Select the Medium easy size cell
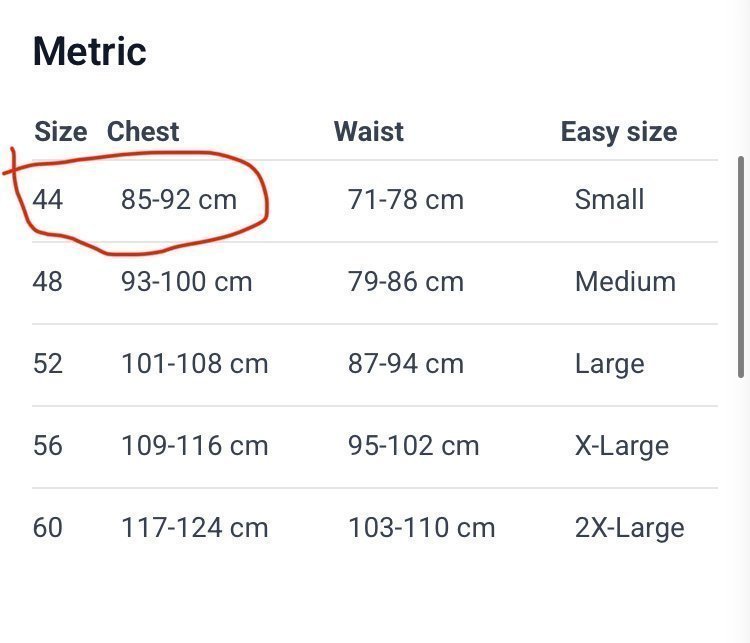750x643 pixels. click(x=626, y=281)
